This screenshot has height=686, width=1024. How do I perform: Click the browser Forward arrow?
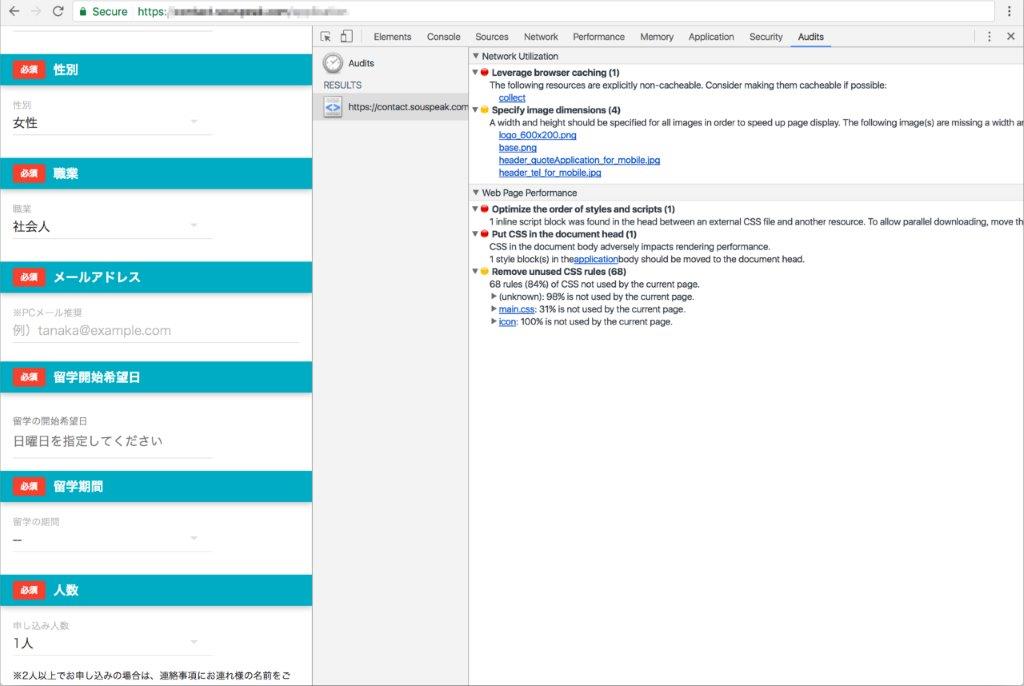(36, 11)
